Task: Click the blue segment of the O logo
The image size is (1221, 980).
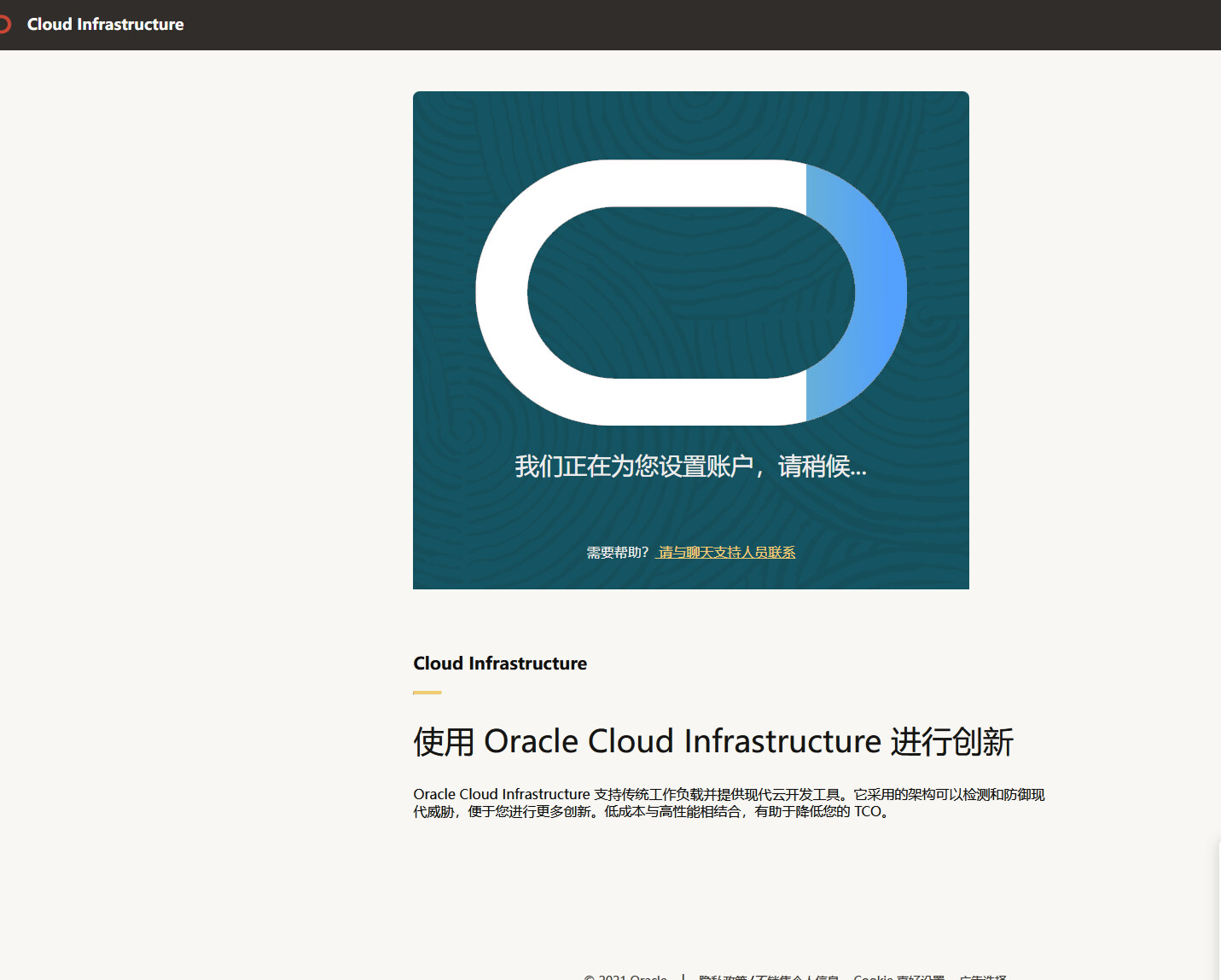Action: click(x=857, y=293)
